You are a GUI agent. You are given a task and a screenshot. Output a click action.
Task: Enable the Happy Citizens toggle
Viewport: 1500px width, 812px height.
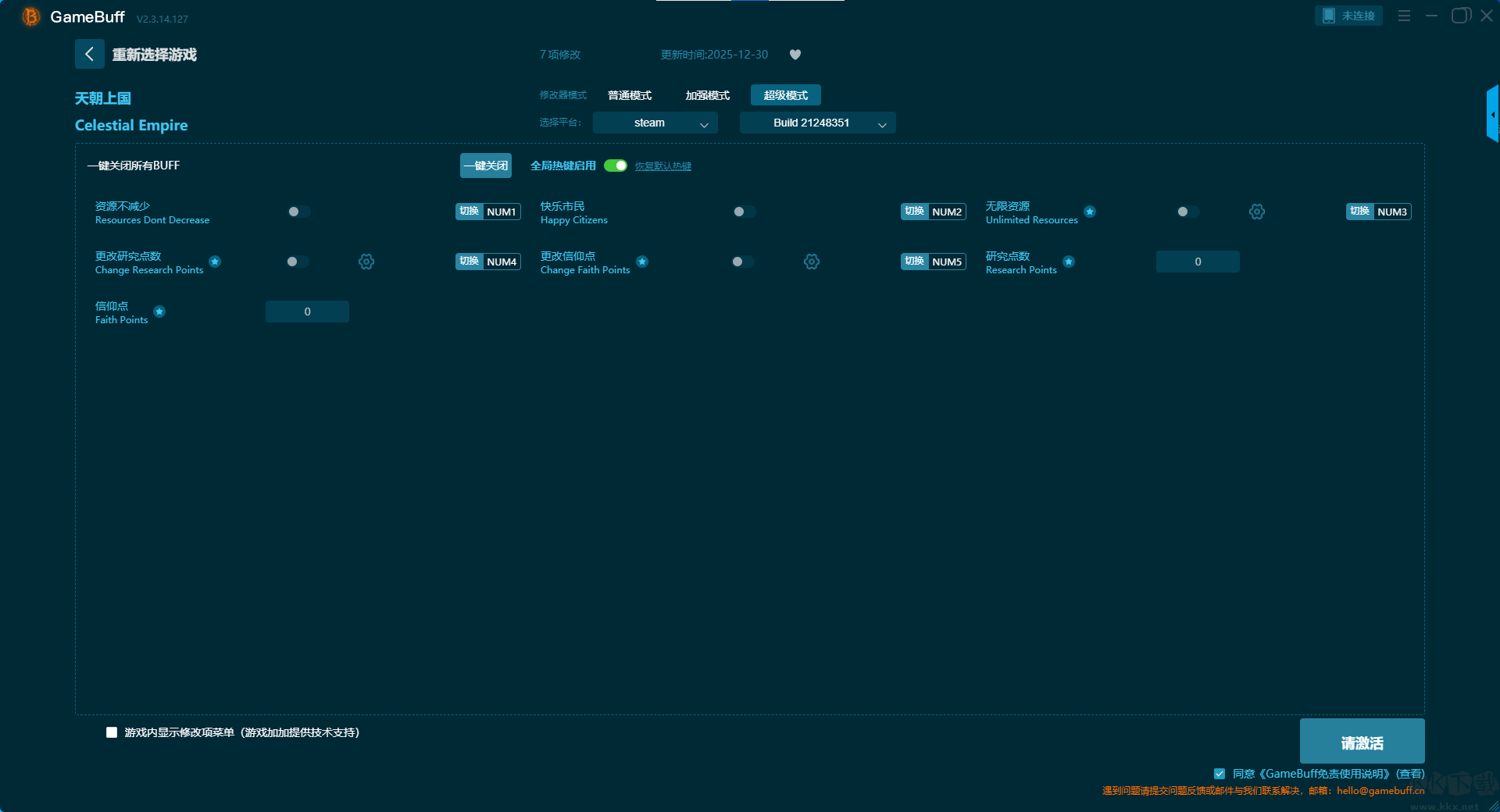(744, 212)
